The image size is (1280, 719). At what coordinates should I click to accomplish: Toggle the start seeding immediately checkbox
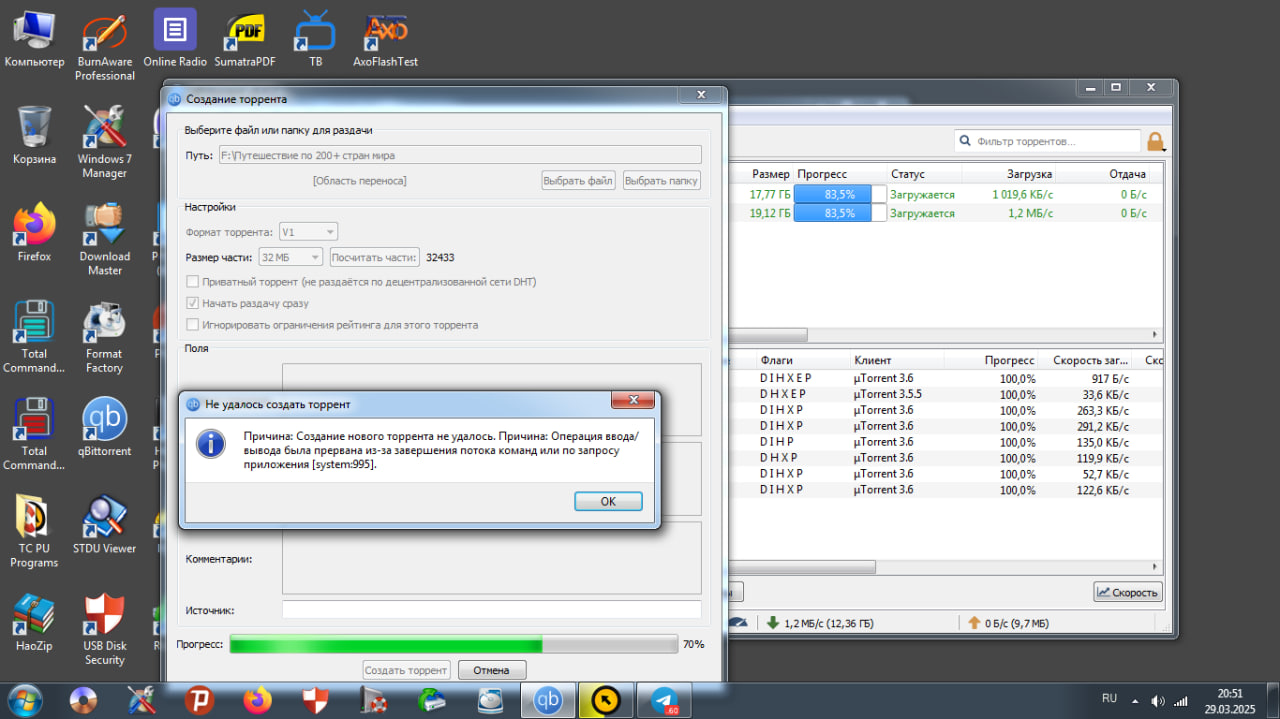tap(192, 303)
